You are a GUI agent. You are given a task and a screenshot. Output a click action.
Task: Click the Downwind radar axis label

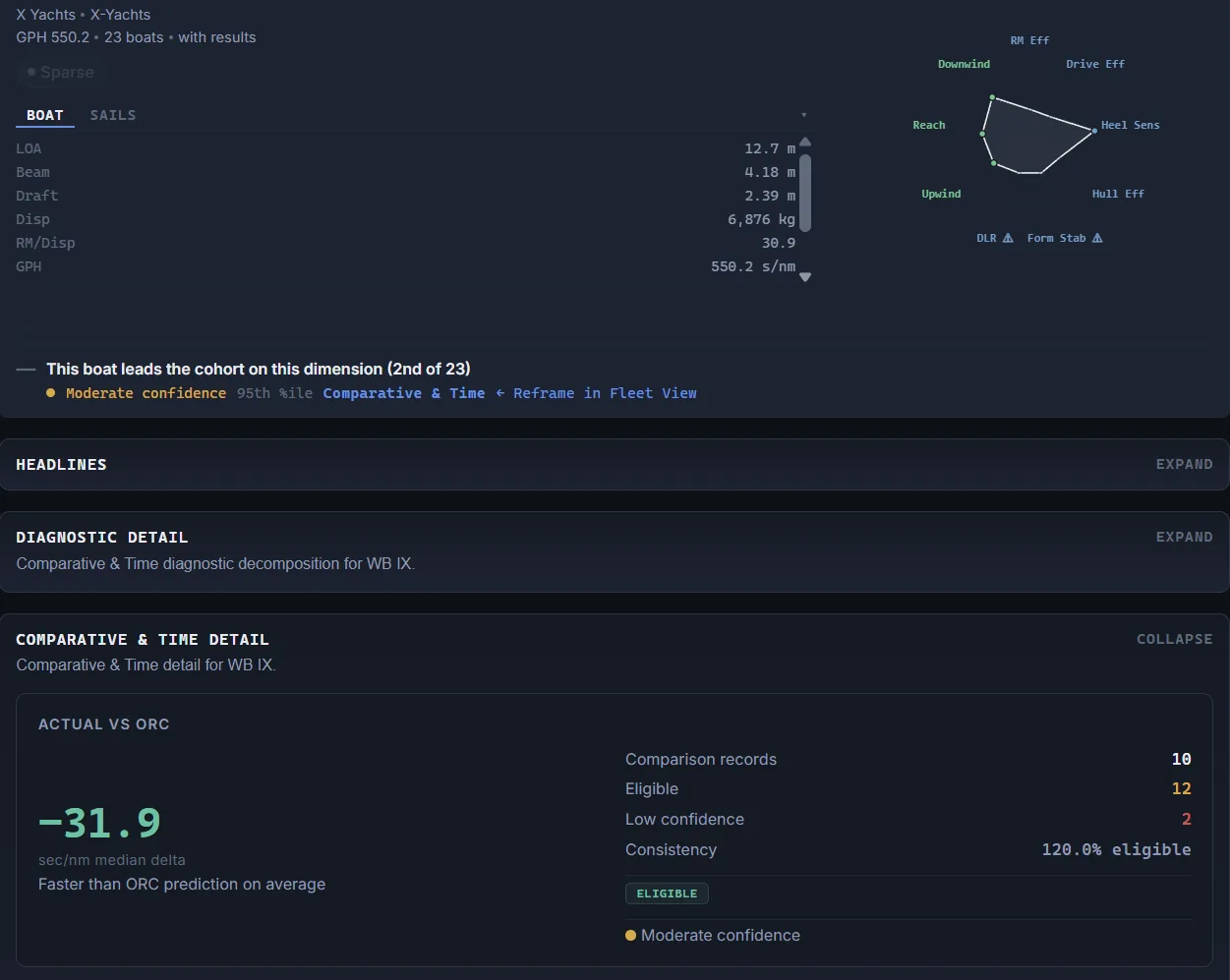pyautogui.click(x=964, y=64)
